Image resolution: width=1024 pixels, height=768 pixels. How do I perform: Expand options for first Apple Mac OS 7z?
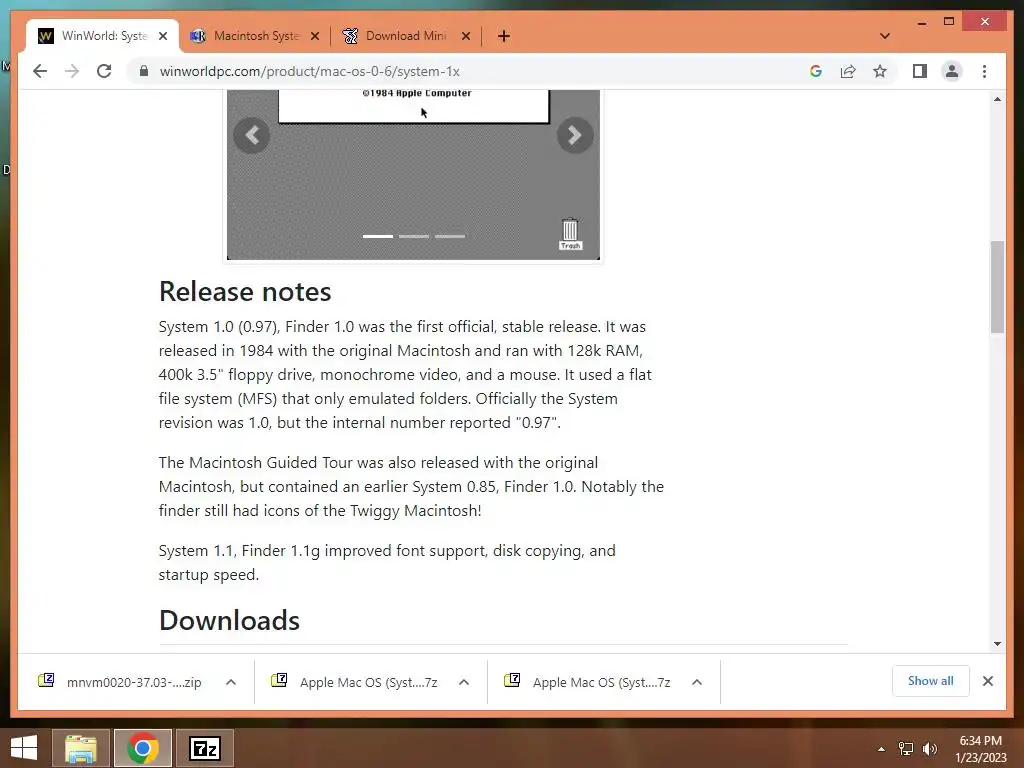coord(464,682)
